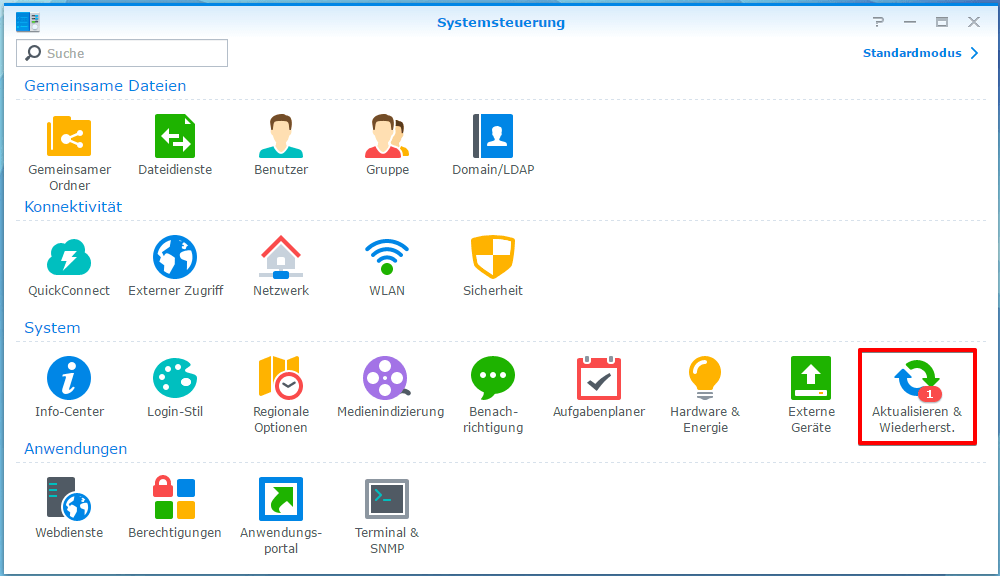
Task: Open Aktualisieren & Wiederherst. icon
Action: tap(917, 380)
